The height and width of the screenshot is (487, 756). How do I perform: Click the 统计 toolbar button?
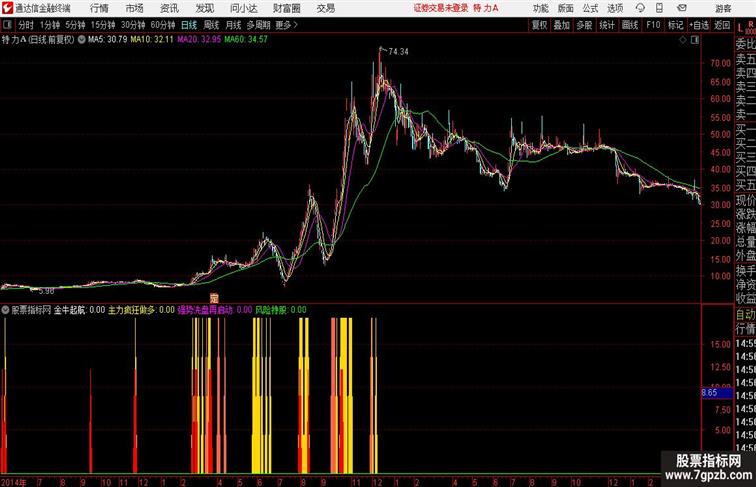tap(607, 25)
